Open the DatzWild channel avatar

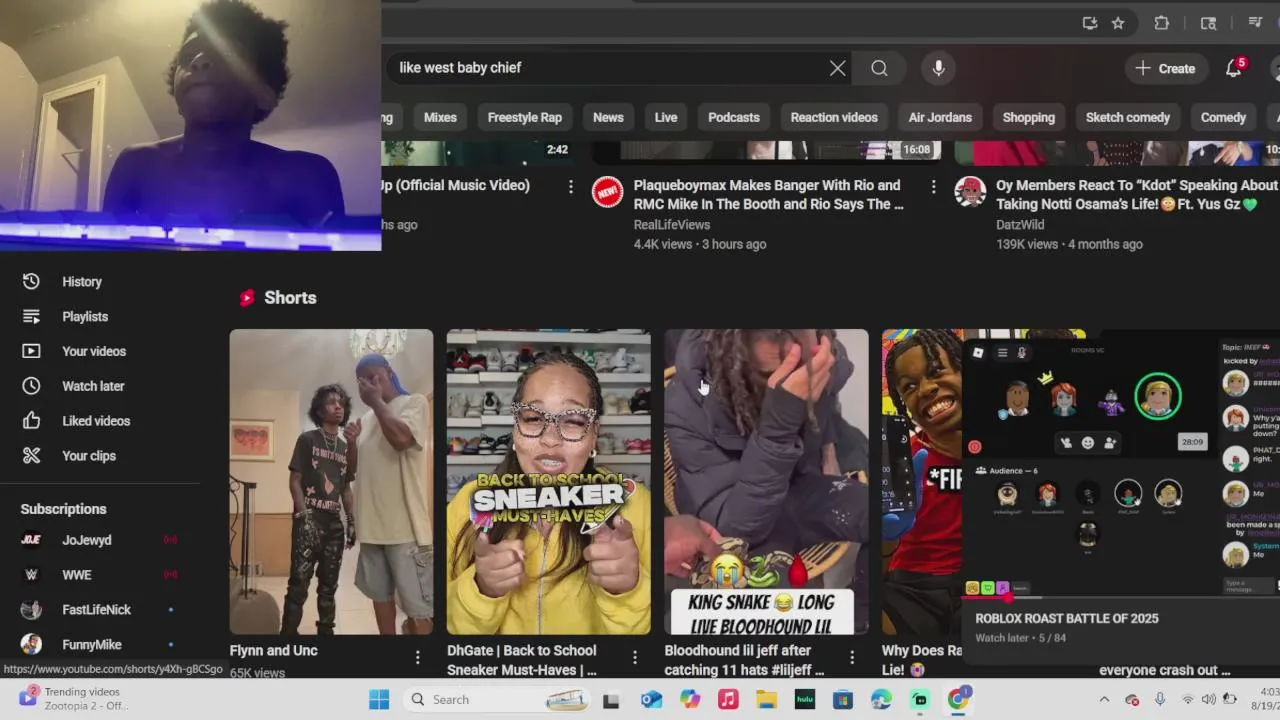tap(970, 191)
